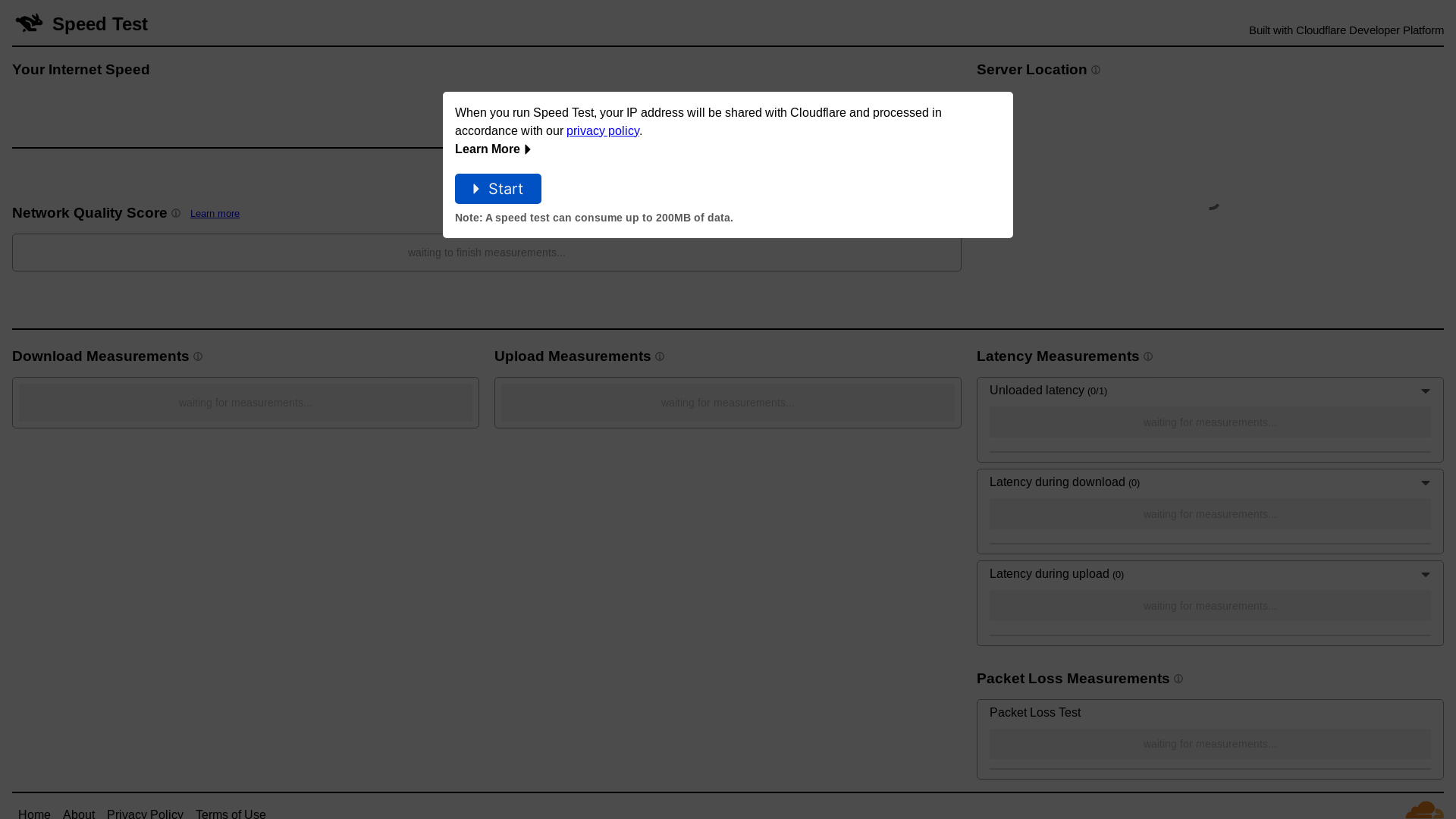Viewport: 1456px width, 819px height.
Task: Click the Latency during upload waiting placeholder
Action: pos(1210,606)
